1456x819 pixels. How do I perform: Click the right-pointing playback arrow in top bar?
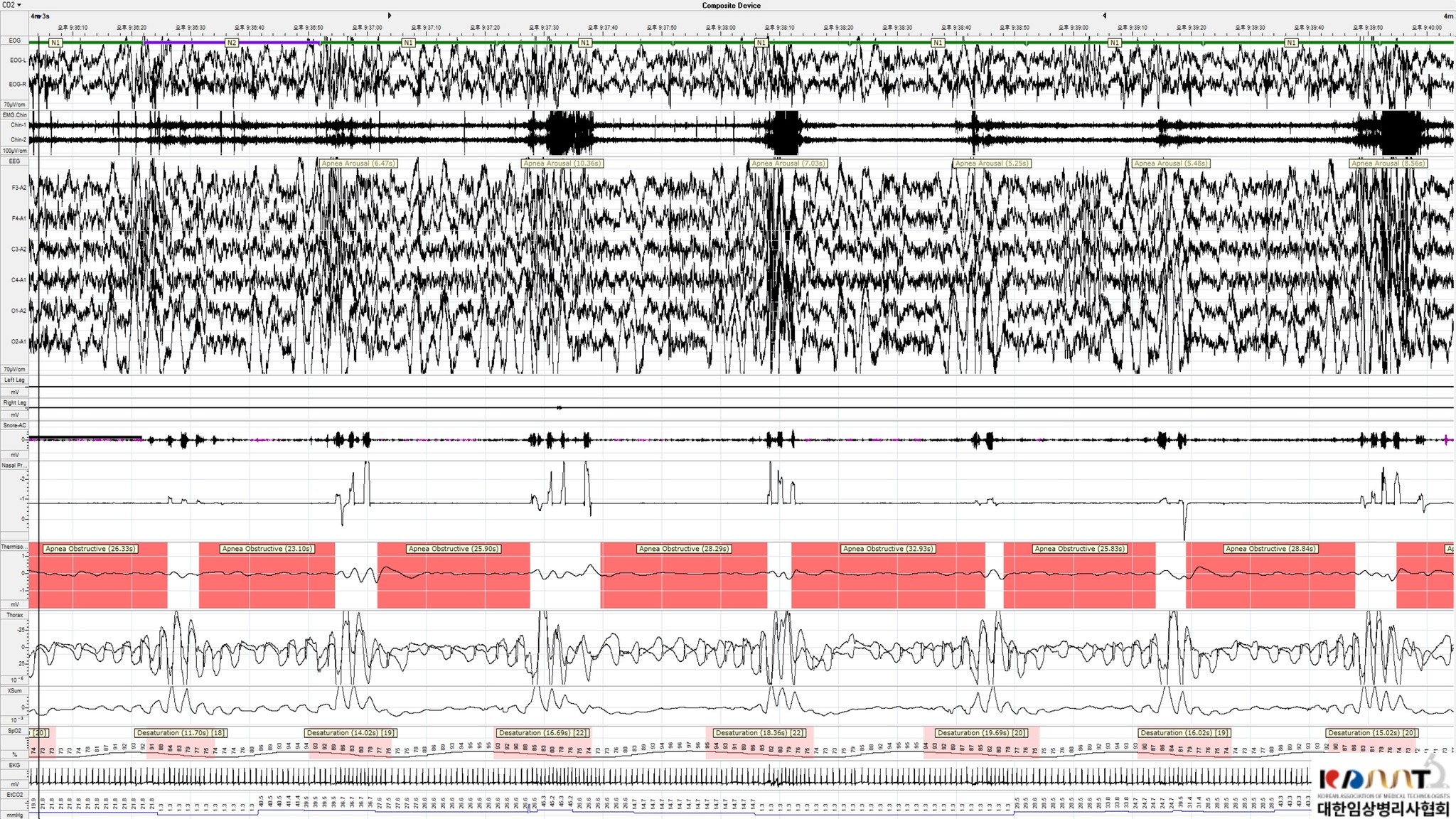389,16
